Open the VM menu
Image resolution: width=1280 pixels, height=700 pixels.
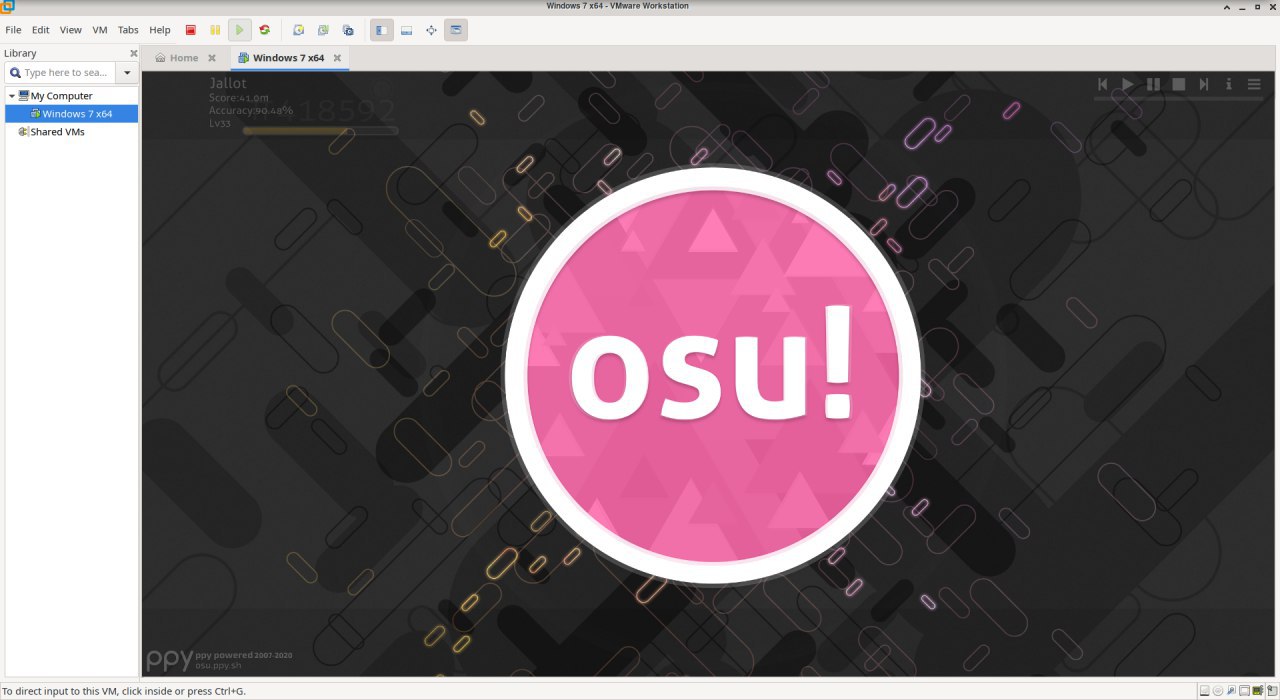[x=100, y=30]
